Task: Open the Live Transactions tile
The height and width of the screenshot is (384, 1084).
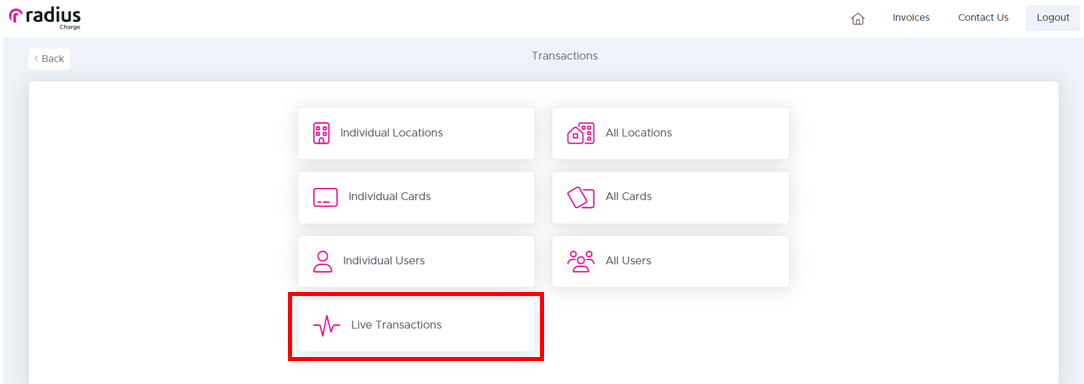Action: coord(416,325)
